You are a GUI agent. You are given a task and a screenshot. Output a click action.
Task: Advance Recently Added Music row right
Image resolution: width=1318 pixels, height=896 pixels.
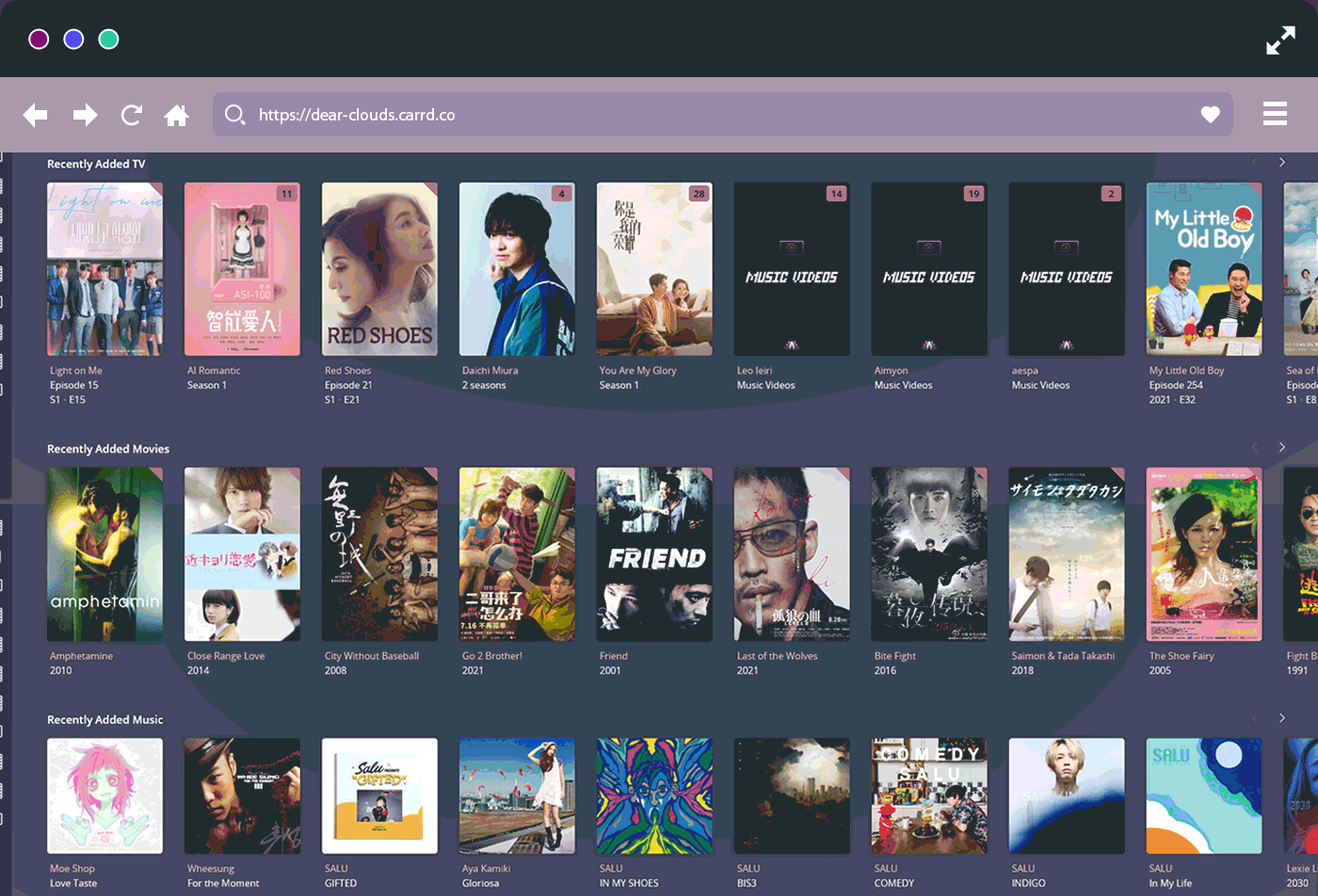pyautogui.click(x=1281, y=718)
